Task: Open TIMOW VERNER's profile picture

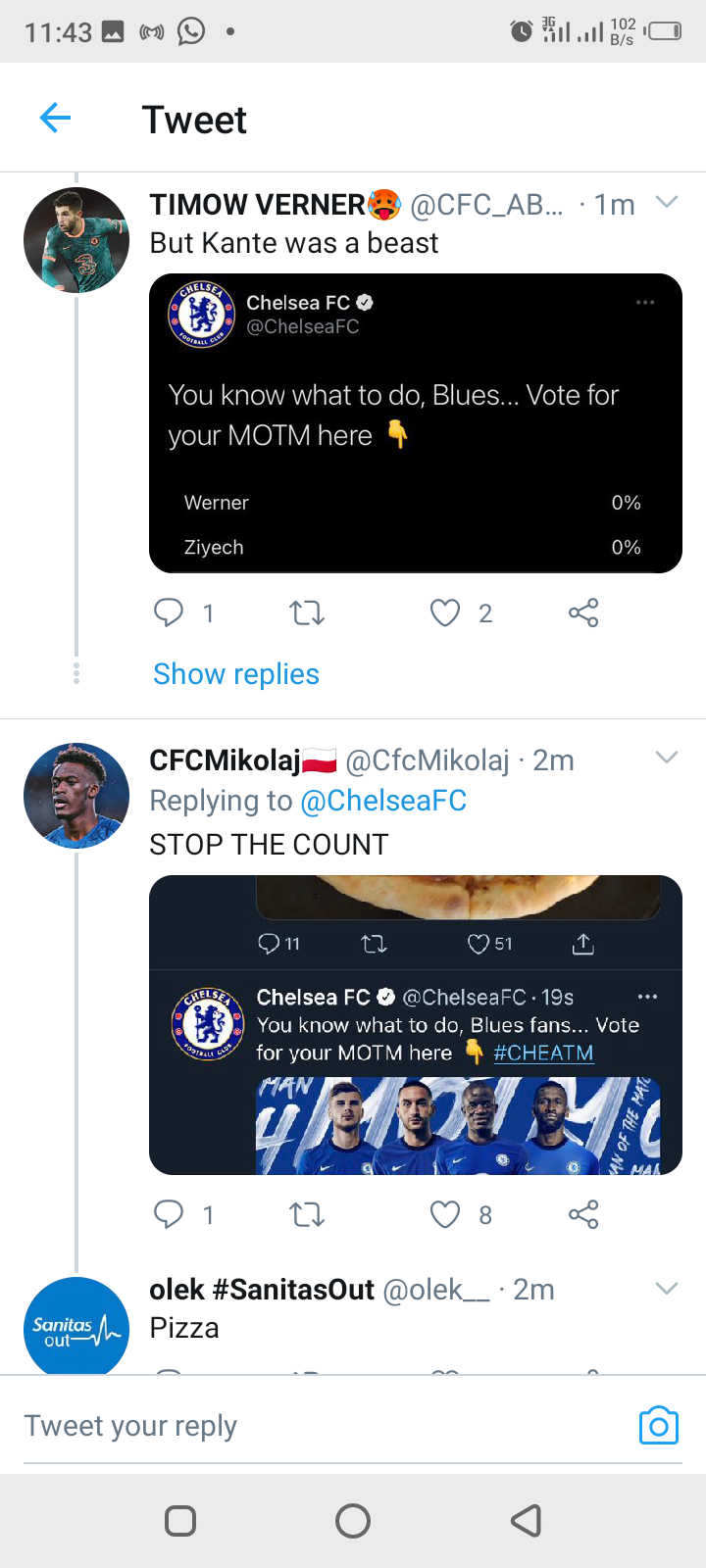Action: (76, 240)
